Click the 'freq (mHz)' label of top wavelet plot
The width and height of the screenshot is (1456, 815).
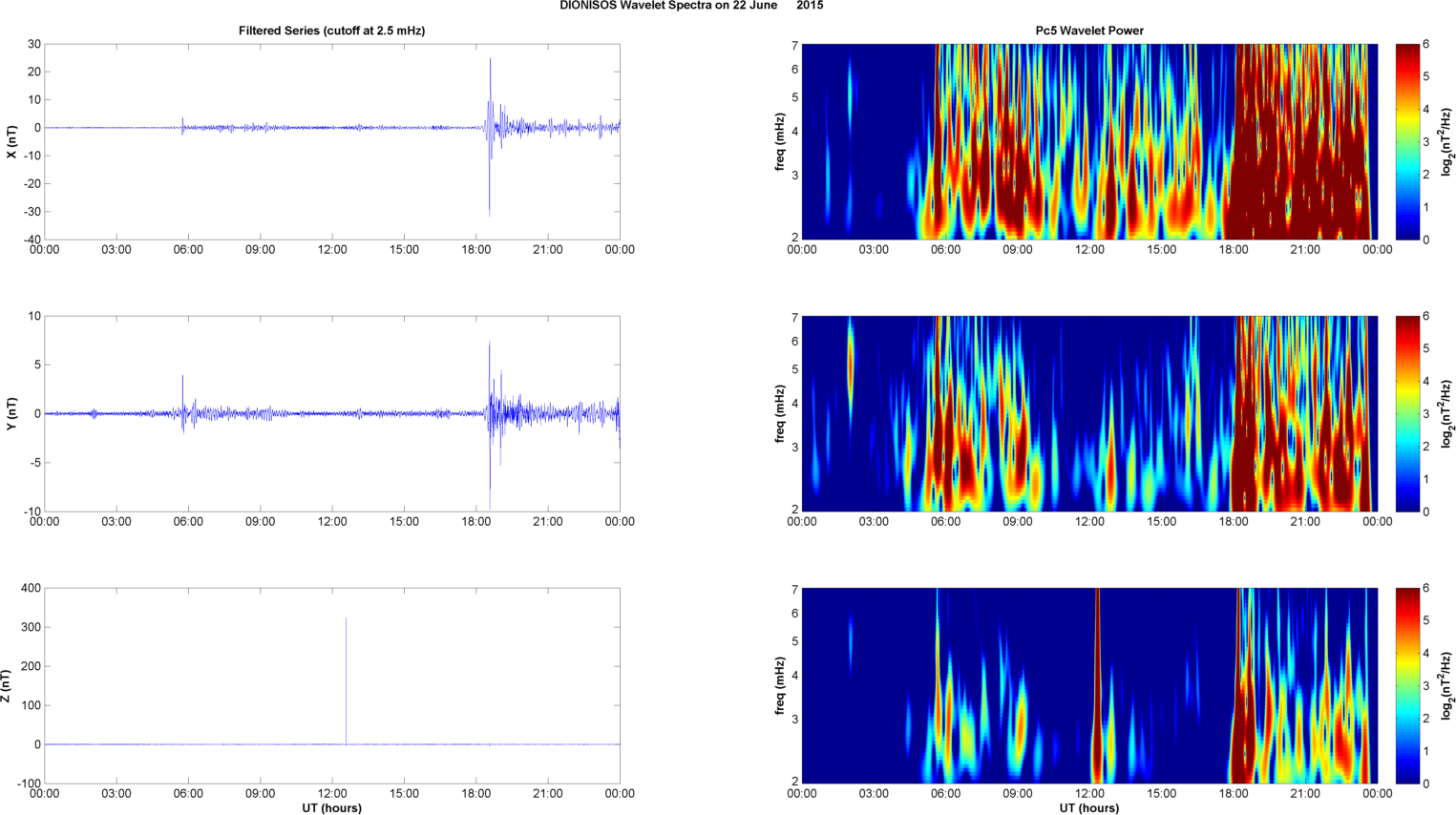tap(780, 141)
